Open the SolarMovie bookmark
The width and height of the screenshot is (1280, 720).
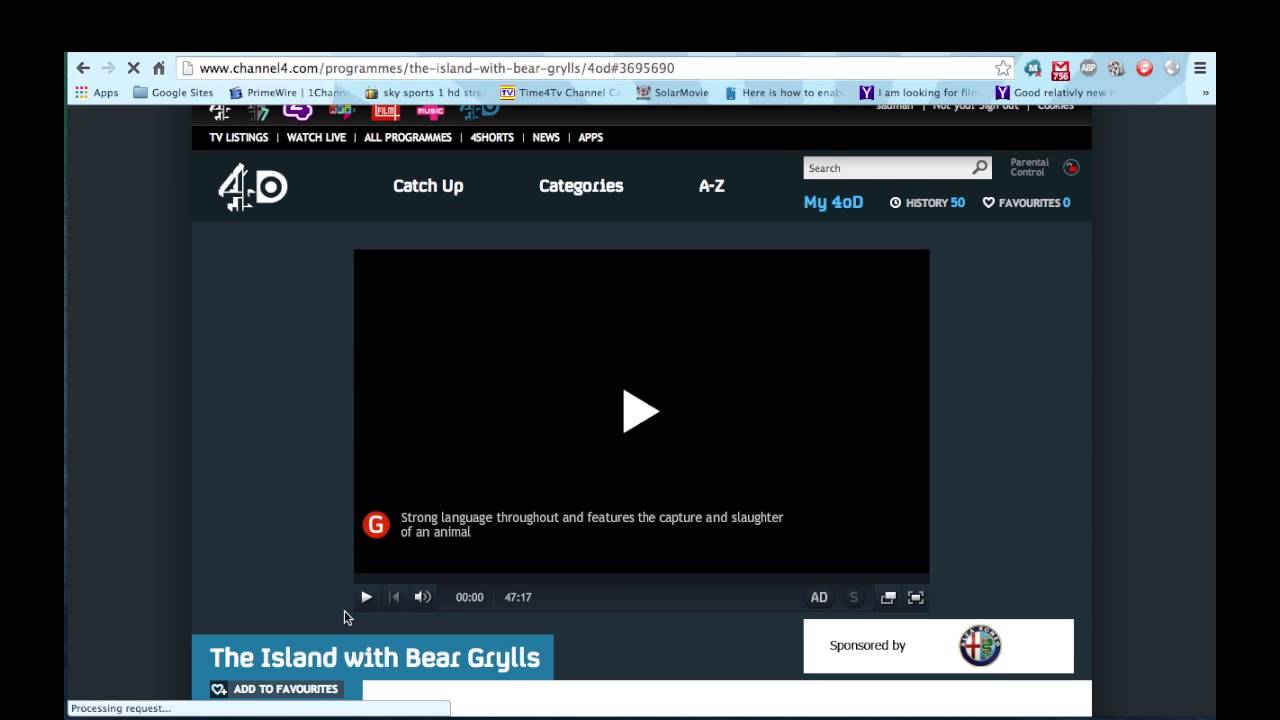pos(672,92)
